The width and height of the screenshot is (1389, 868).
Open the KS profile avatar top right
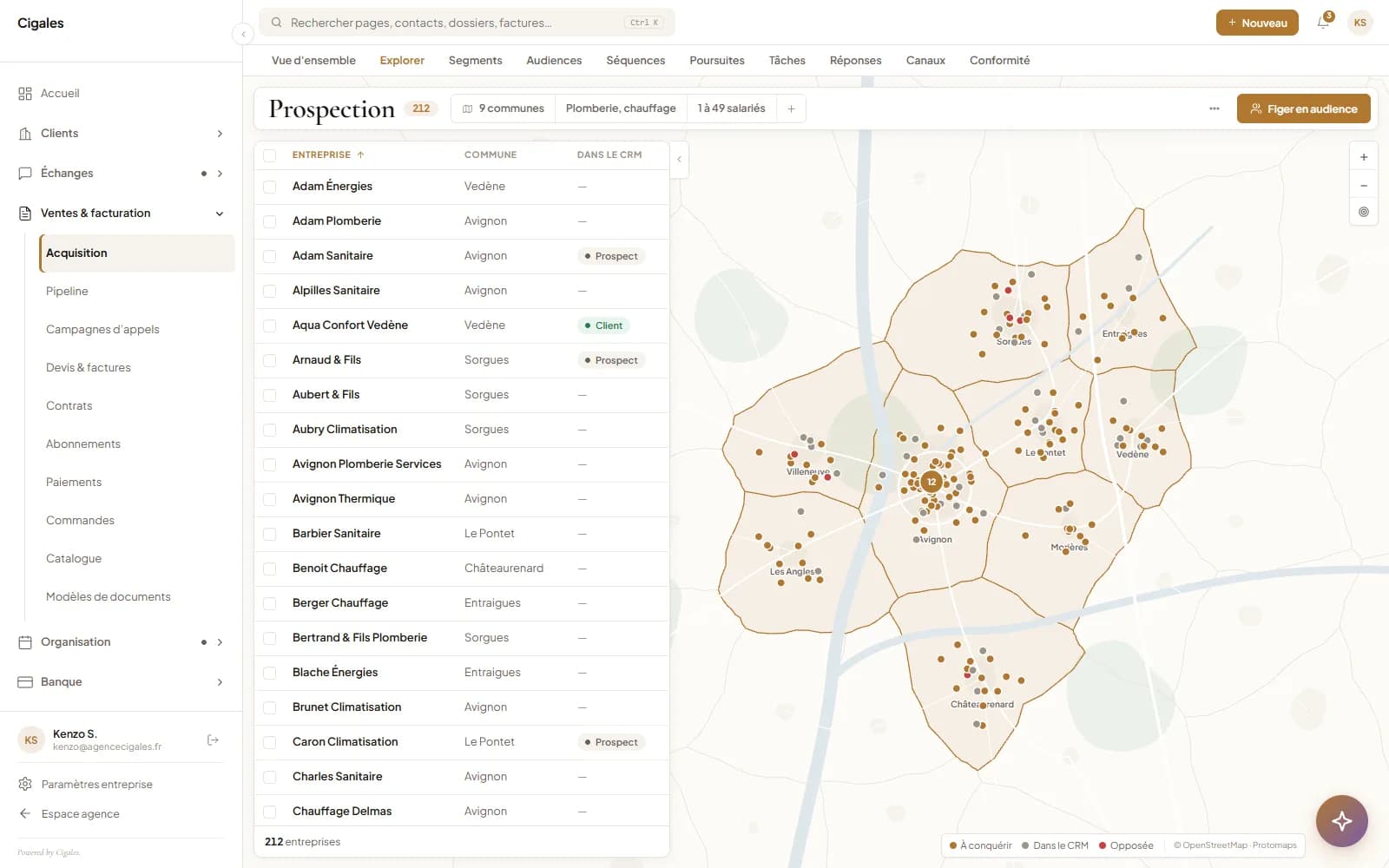(x=1359, y=23)
